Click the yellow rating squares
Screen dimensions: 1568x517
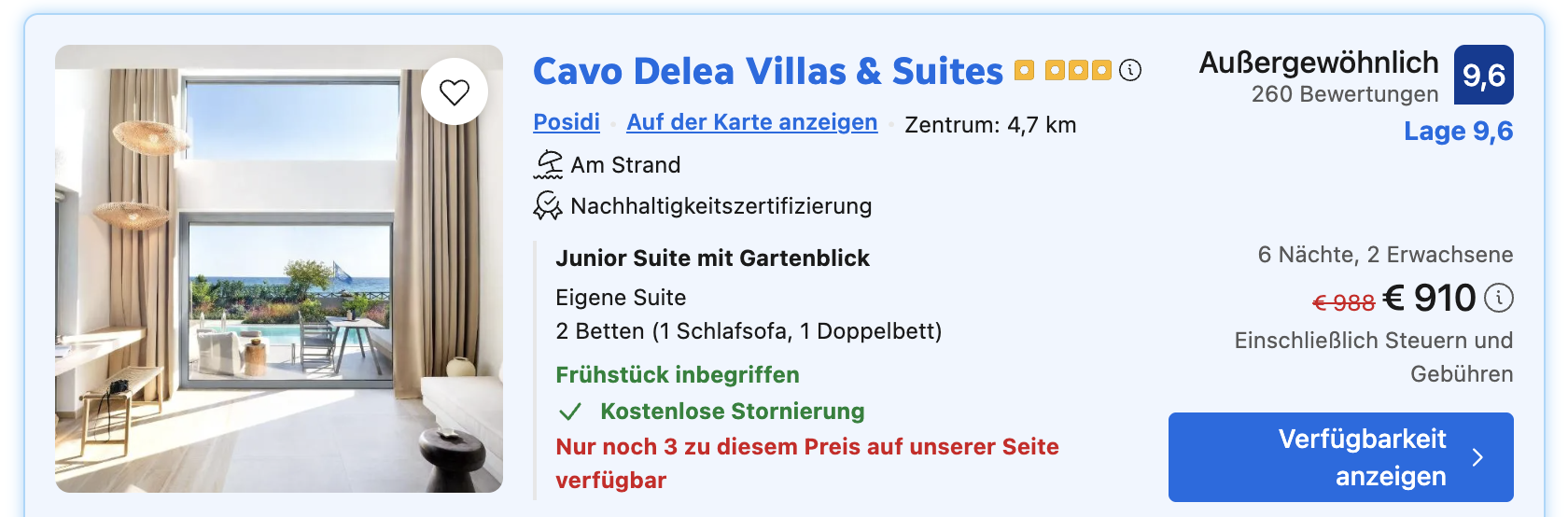1064,70
